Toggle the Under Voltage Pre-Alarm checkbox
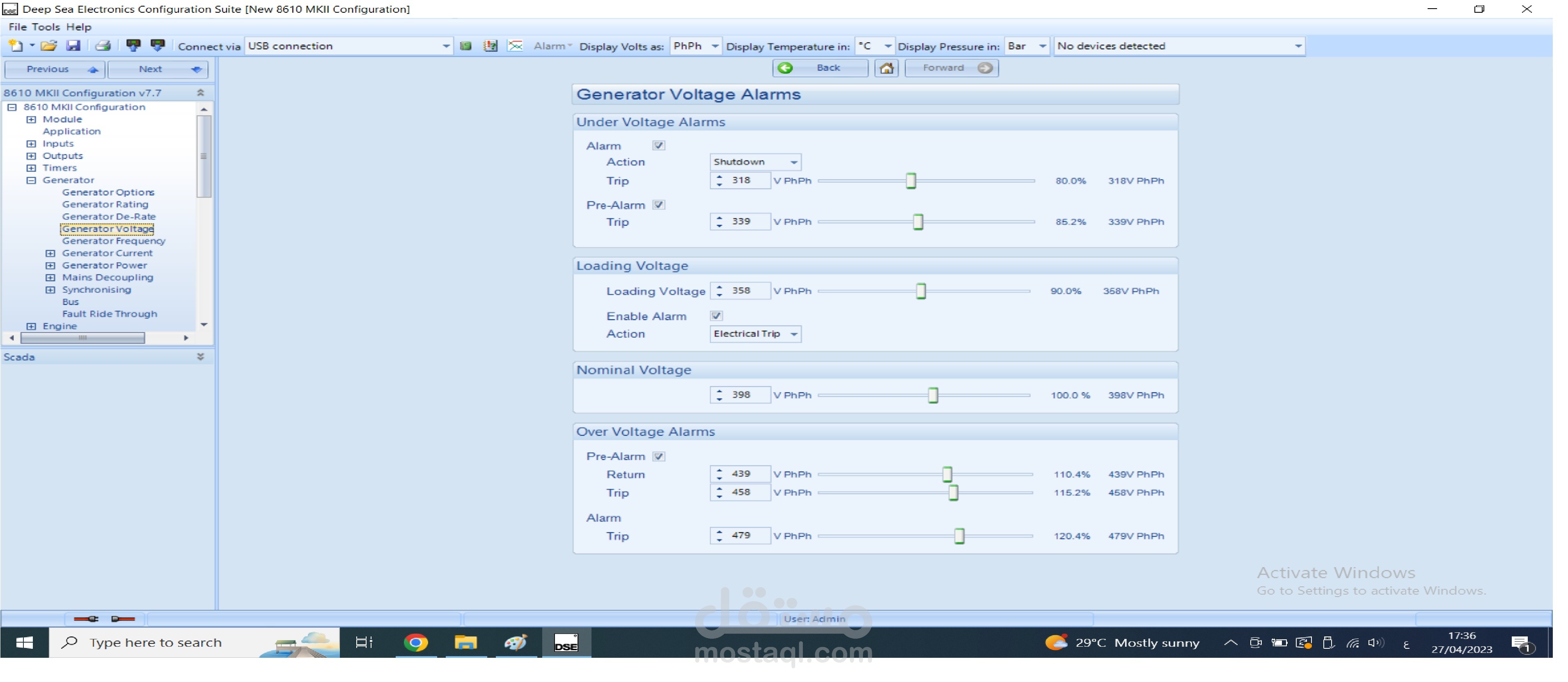The image size is (1568, 682). [x=659, y=205]
